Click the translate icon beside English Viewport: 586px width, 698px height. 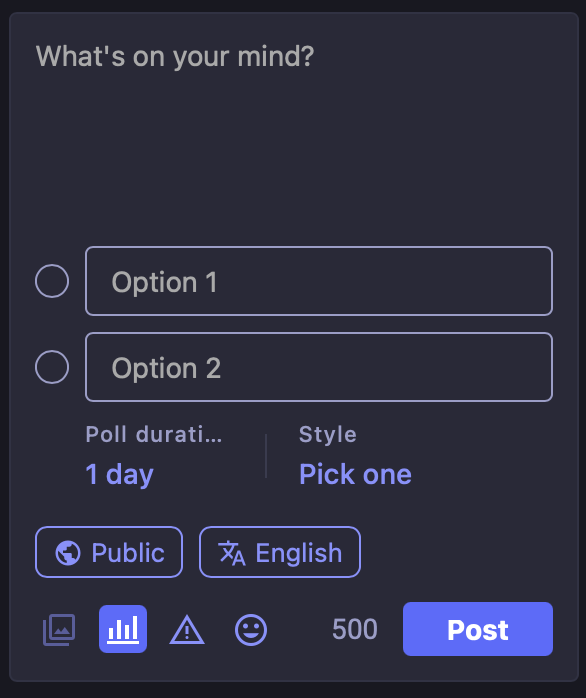click(x=232, y=553)
